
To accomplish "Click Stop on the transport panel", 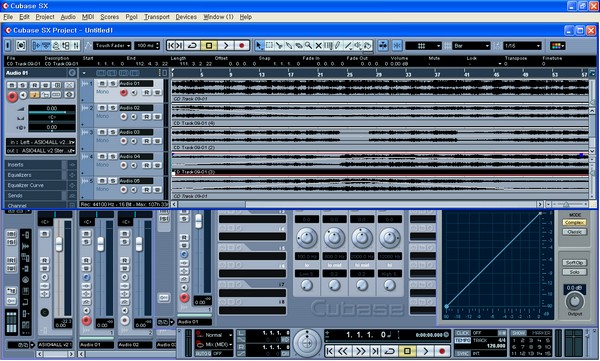I will pos(408,351).
